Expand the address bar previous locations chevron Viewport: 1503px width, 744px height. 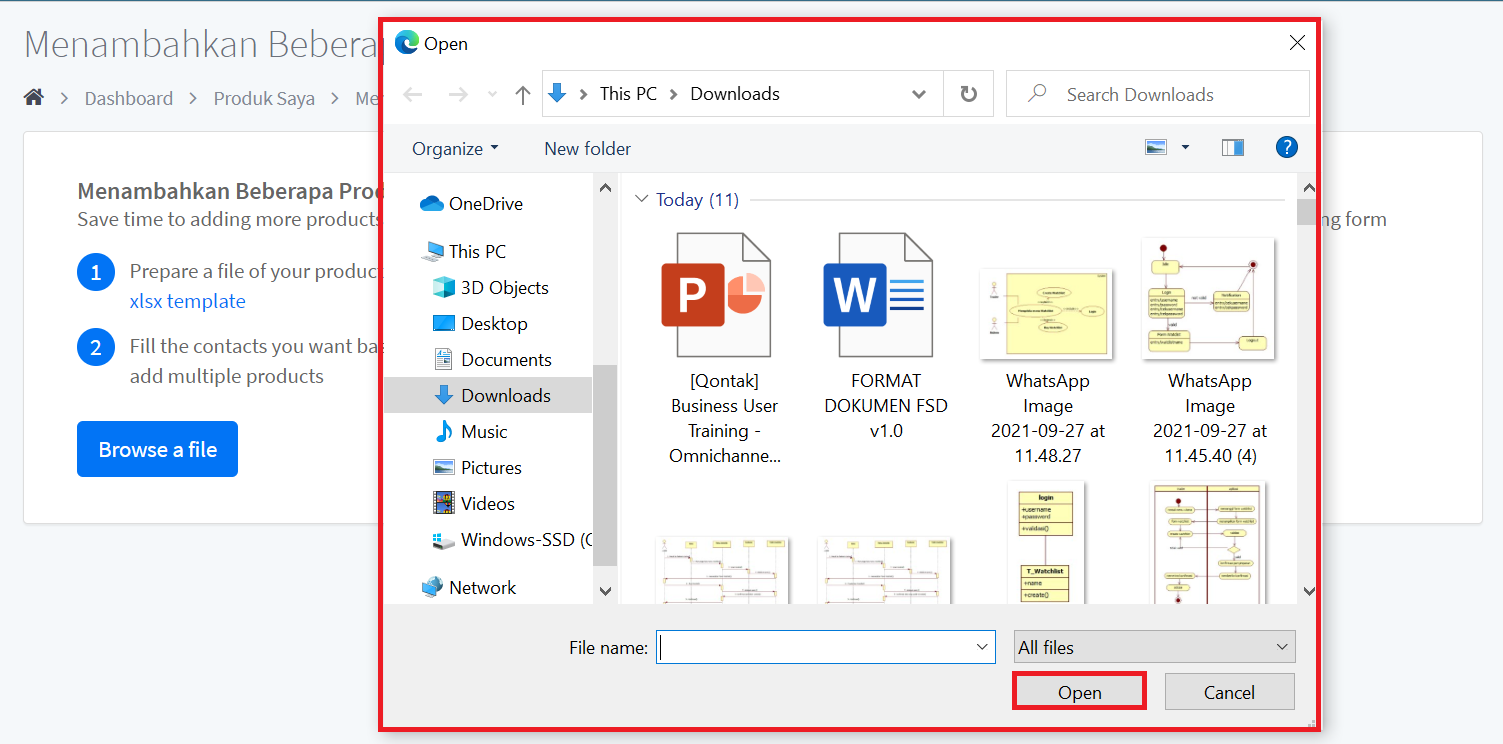tap(919, 94)
